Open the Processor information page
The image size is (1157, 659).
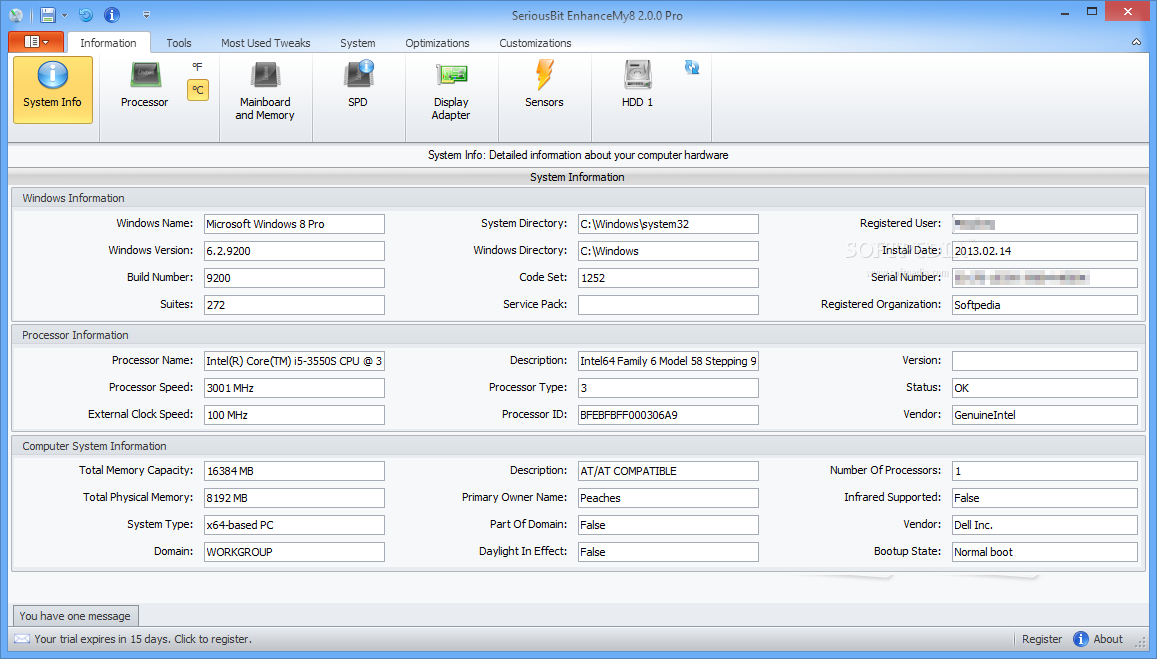(x=145, y=86)
